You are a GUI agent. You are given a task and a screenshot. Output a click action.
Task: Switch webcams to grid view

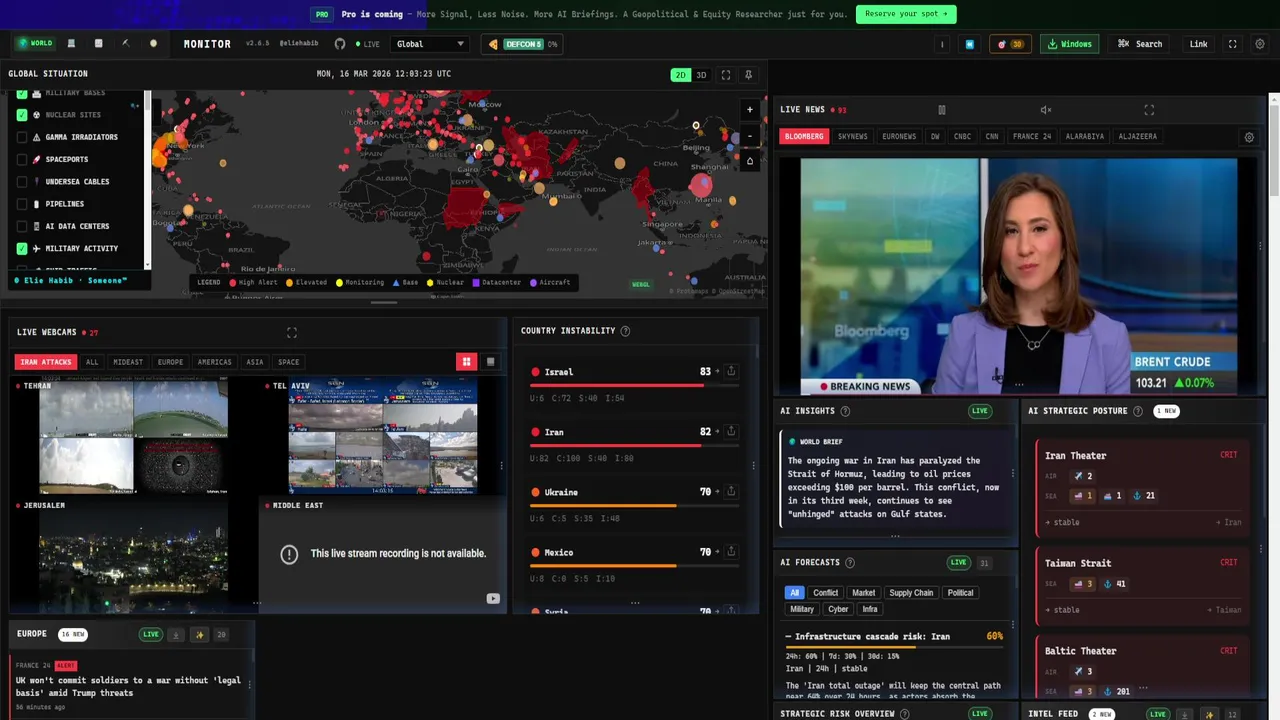pyautogui.click(x=466, y=362)
